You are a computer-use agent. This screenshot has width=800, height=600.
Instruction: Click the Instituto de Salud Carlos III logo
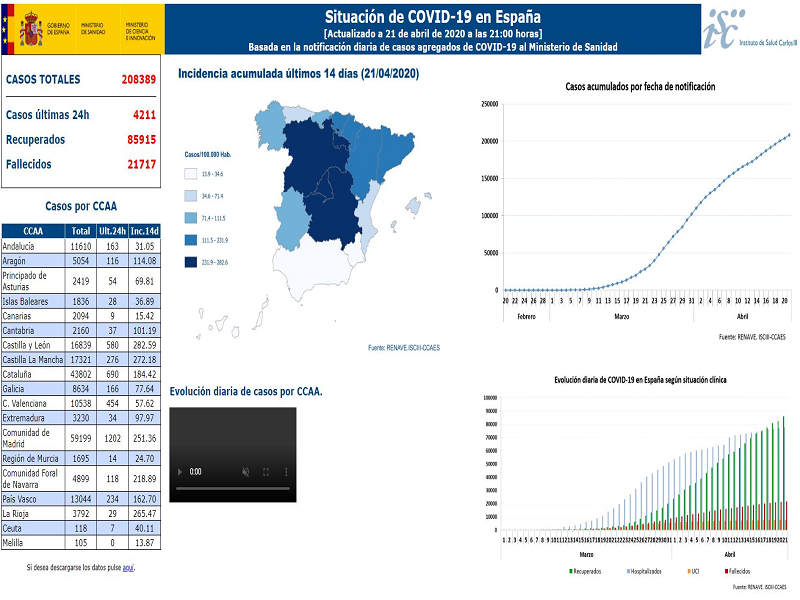point(750,29)
